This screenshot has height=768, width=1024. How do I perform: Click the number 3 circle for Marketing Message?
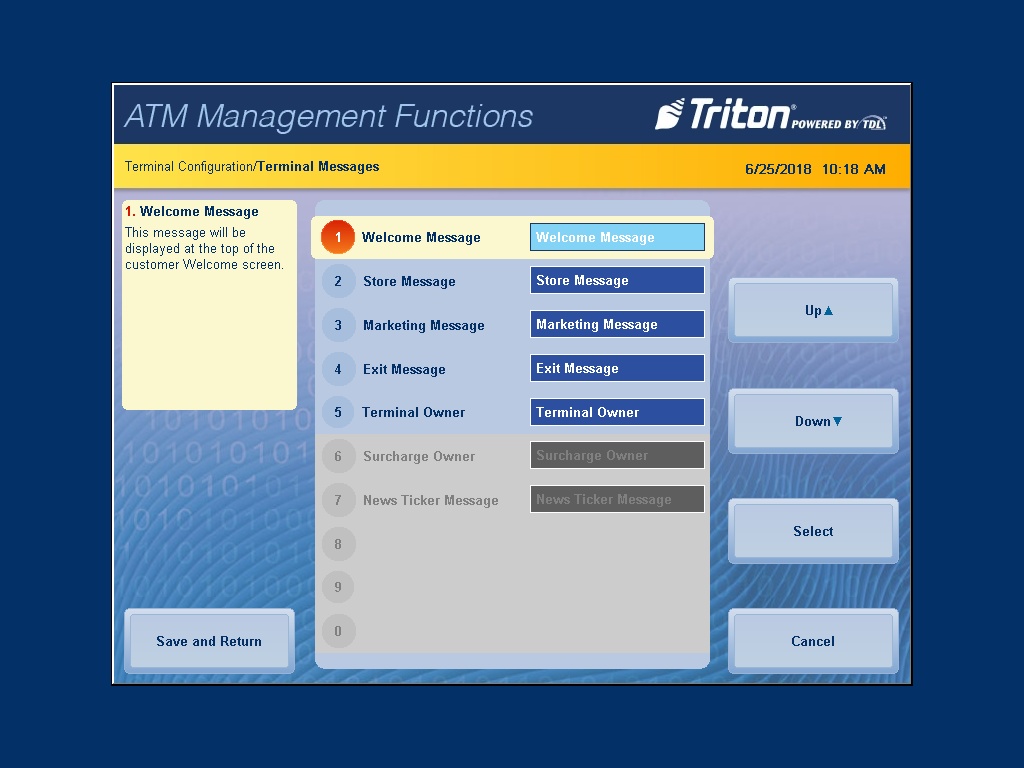coord(339,325)
